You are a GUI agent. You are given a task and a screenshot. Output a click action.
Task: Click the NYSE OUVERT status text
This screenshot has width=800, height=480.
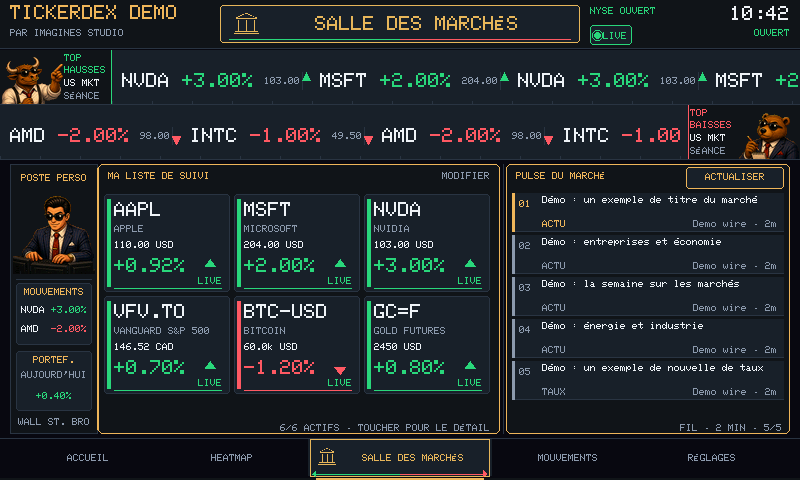click(622, 11)
